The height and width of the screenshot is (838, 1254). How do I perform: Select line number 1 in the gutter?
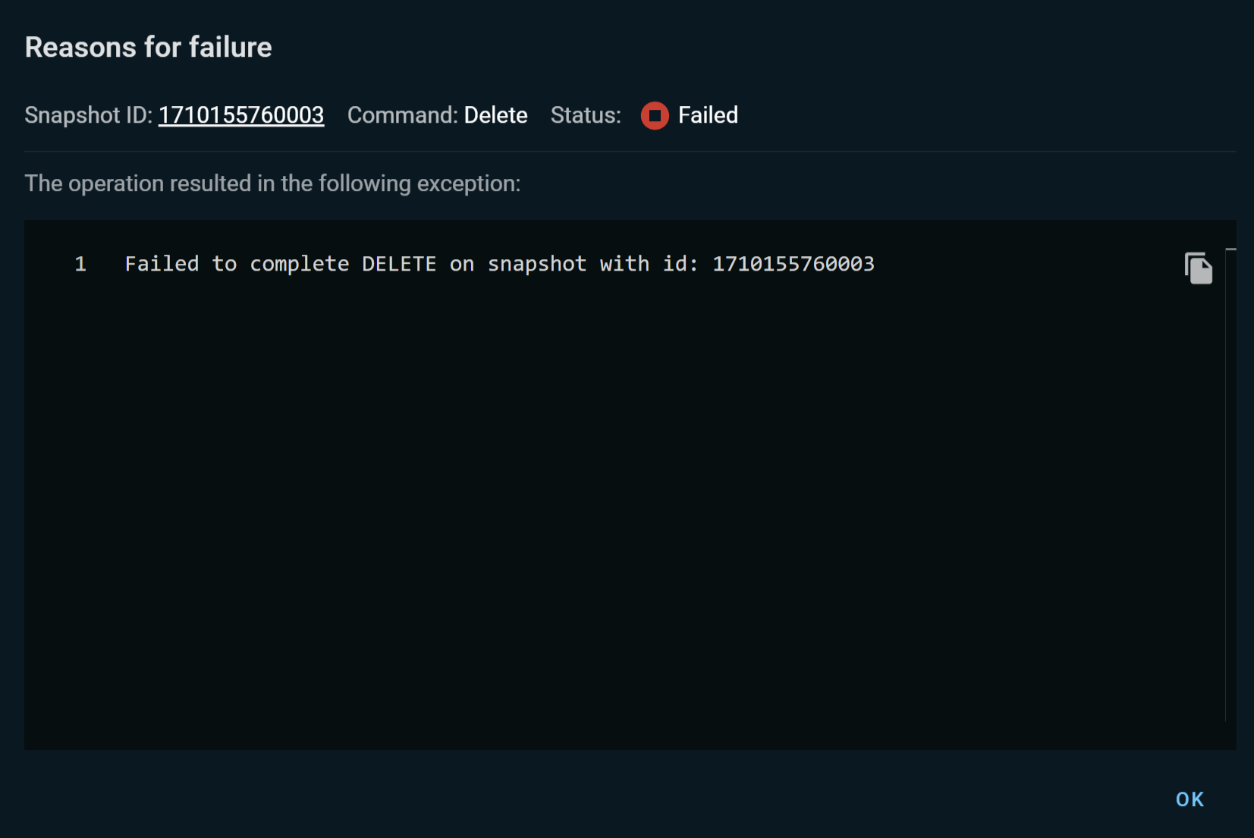point(80,264)
